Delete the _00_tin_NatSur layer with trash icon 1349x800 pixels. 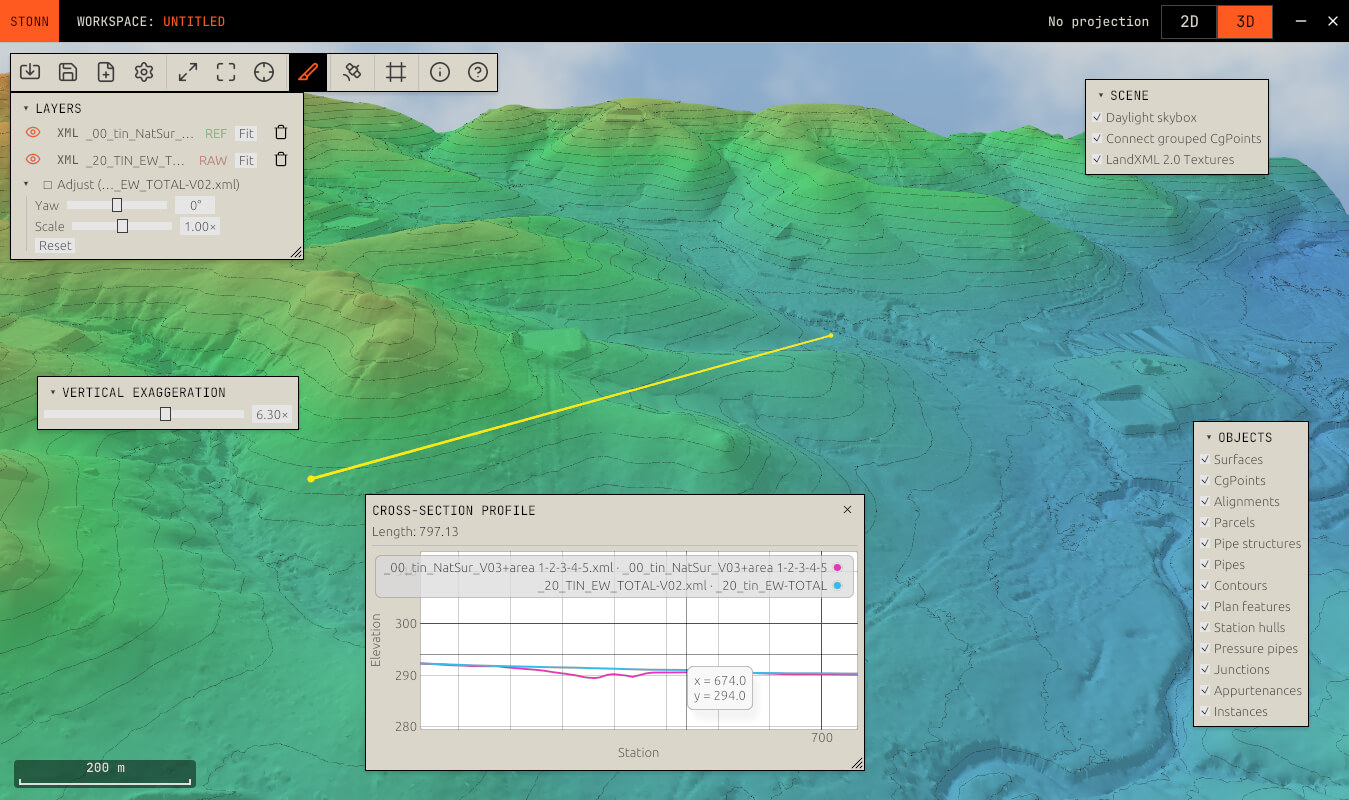coord(281,133)
